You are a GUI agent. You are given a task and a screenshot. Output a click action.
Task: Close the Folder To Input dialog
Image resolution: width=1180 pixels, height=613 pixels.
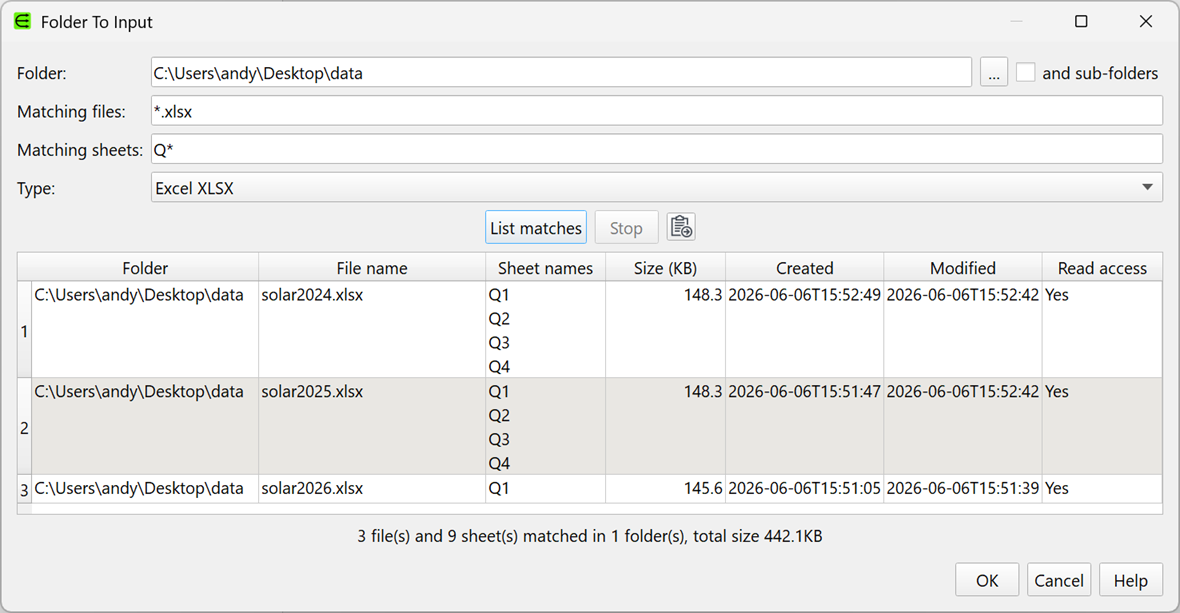pyautogui.click(x=1145, y=21)
